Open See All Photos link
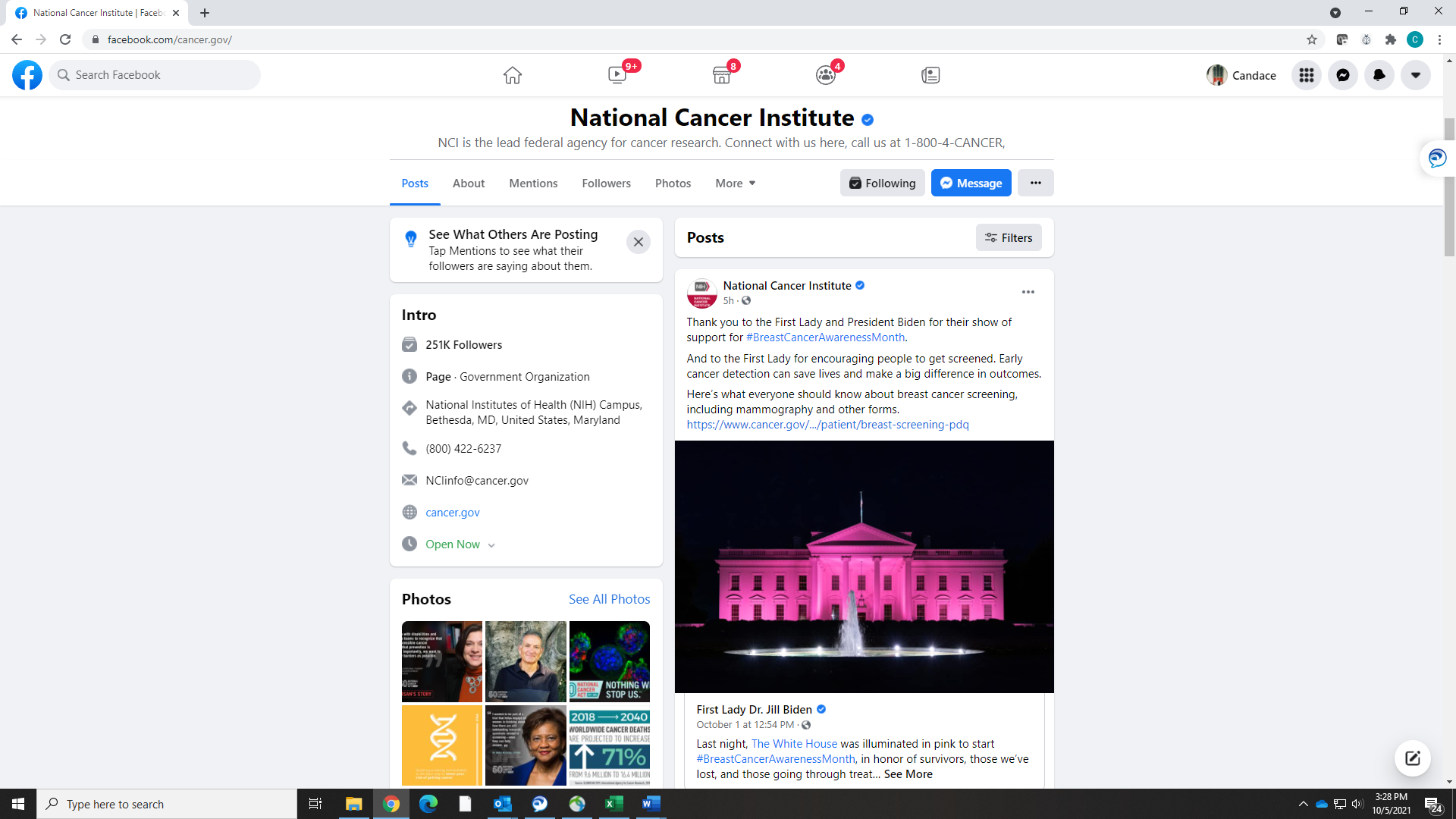 click(609, 599)
